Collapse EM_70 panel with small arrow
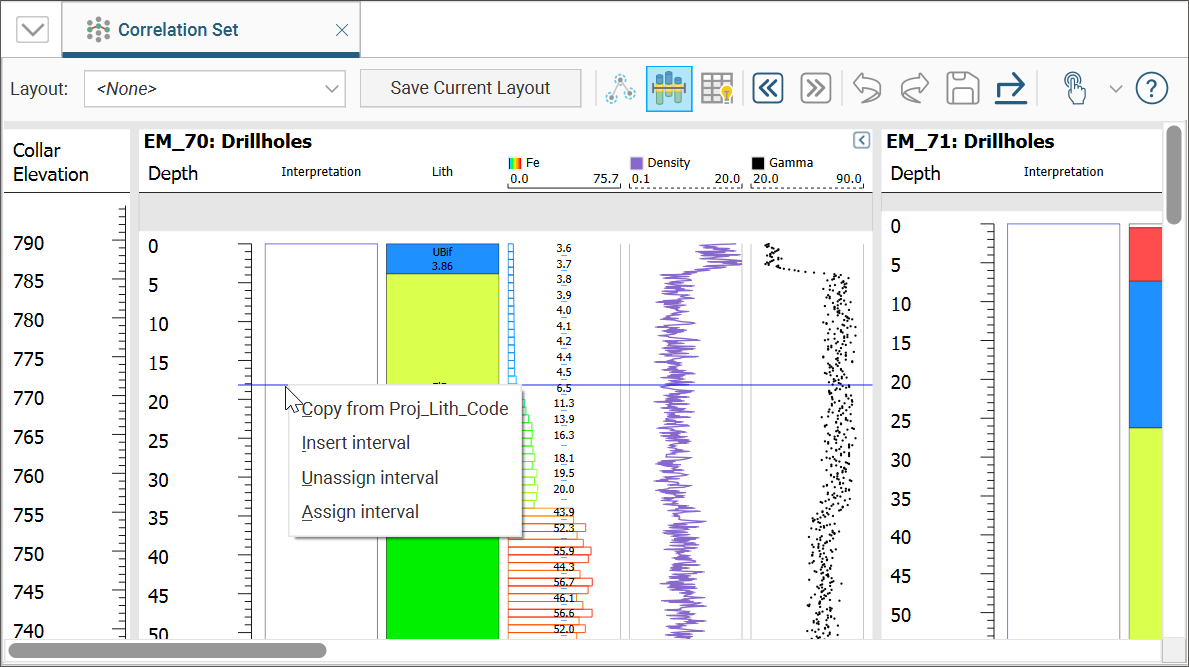The width and height of the screenshot is (1189, 667). pyautogui.click(x=861, y=141)
